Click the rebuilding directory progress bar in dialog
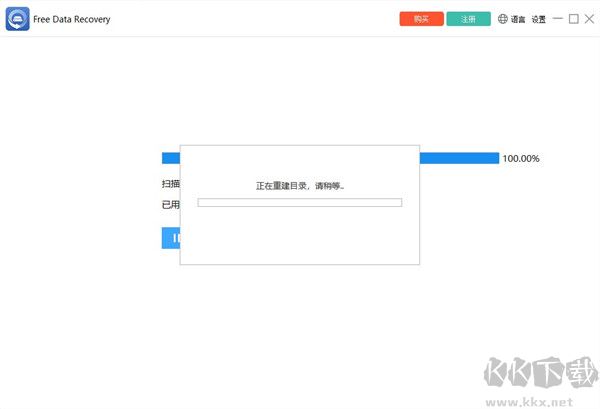The image size is (600, 409). click(300, 202)
